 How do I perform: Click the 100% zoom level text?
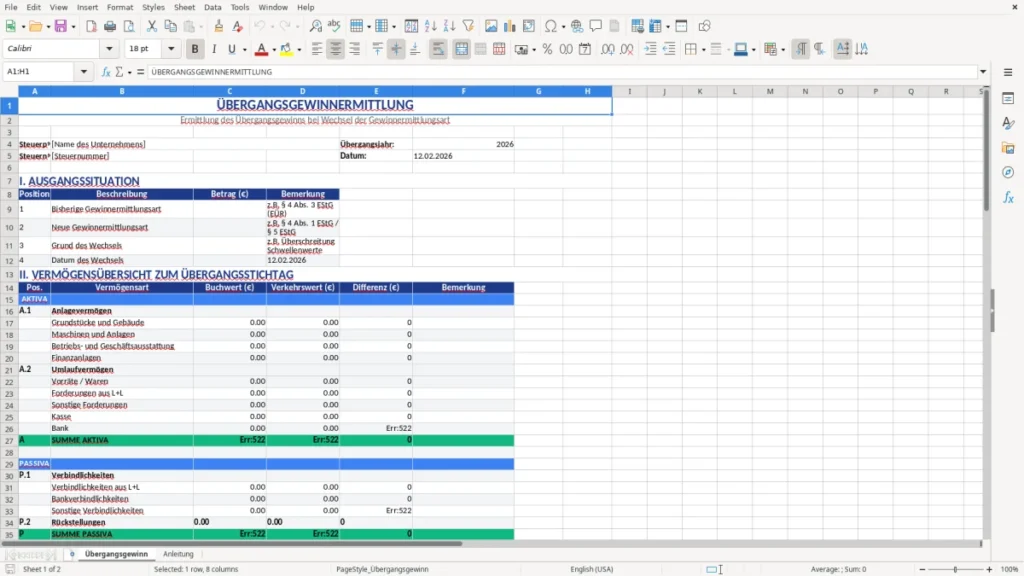[1010, 569]
